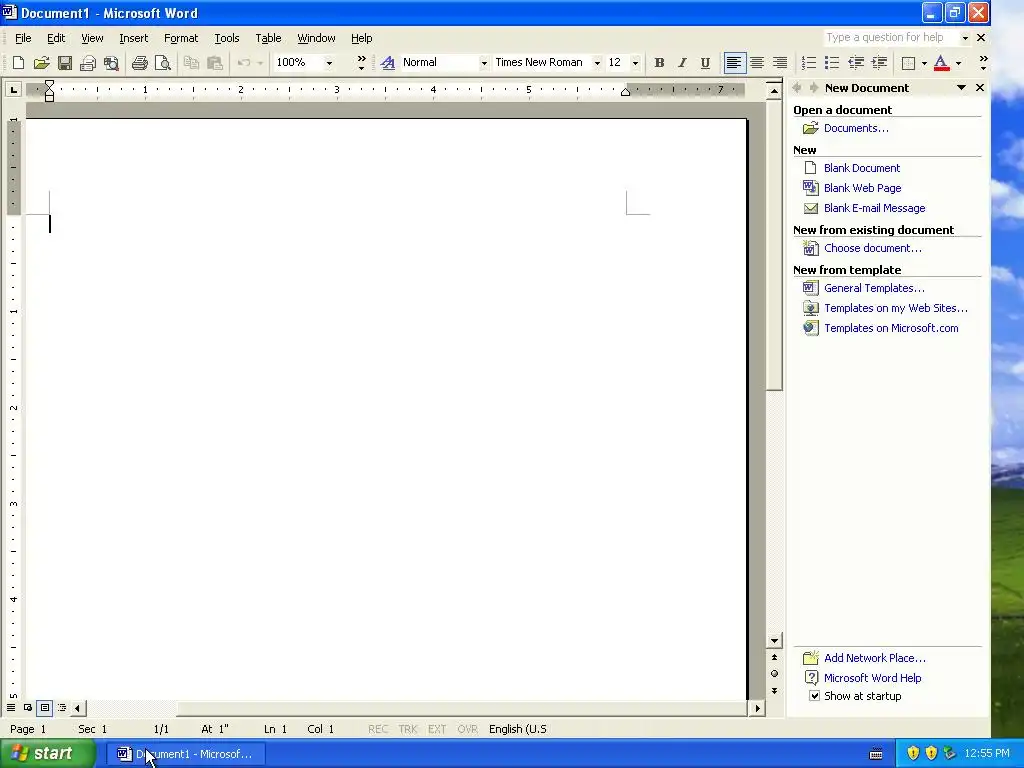1024x768 pixels.
Task: Click the Print toolbar icon
Action: click(x=140, y=63)
